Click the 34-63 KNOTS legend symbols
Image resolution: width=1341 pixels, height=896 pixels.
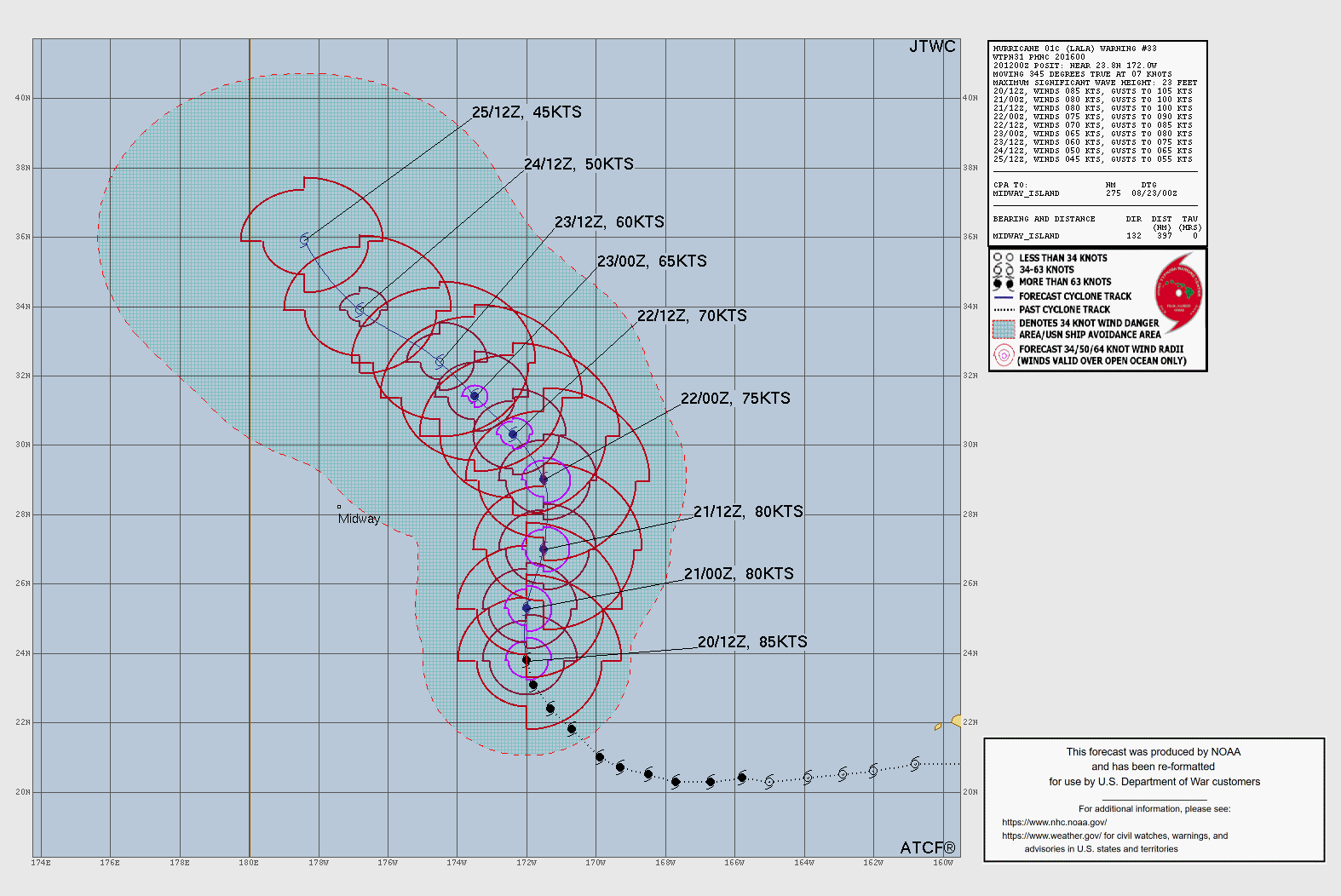[x=1004, y=270]
